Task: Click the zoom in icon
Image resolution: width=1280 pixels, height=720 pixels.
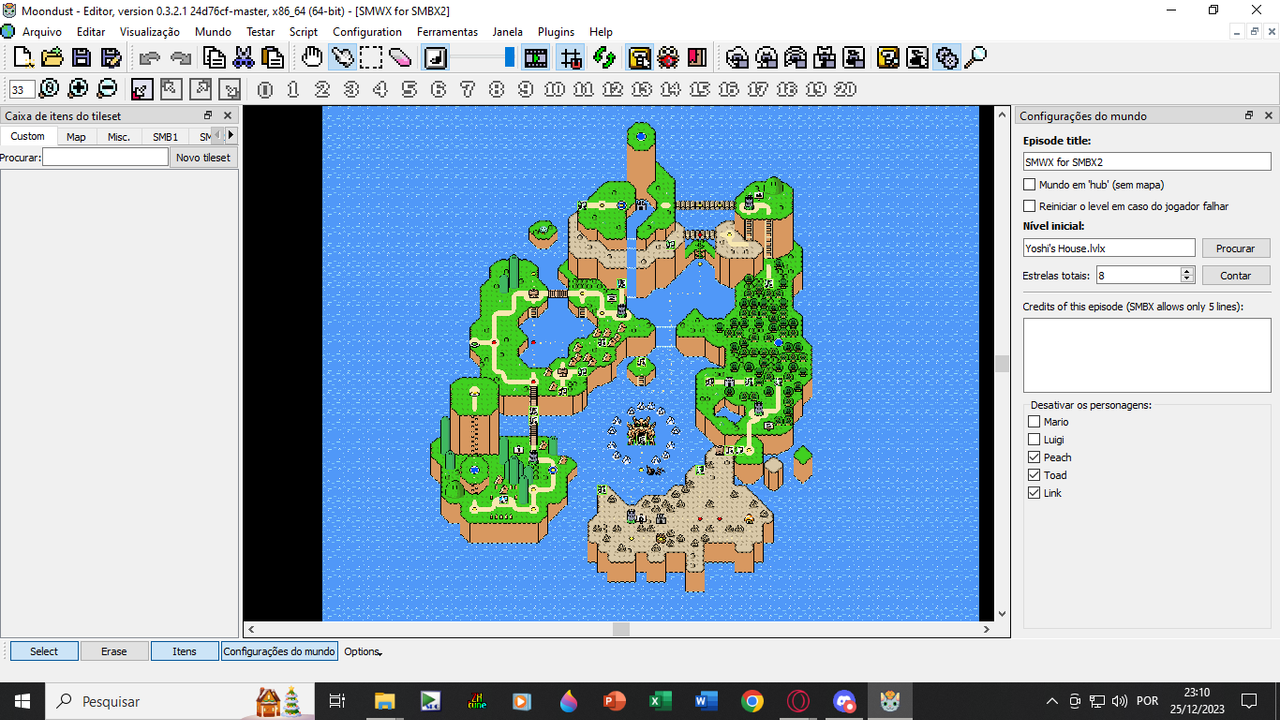Action: (x=78, y=89)
